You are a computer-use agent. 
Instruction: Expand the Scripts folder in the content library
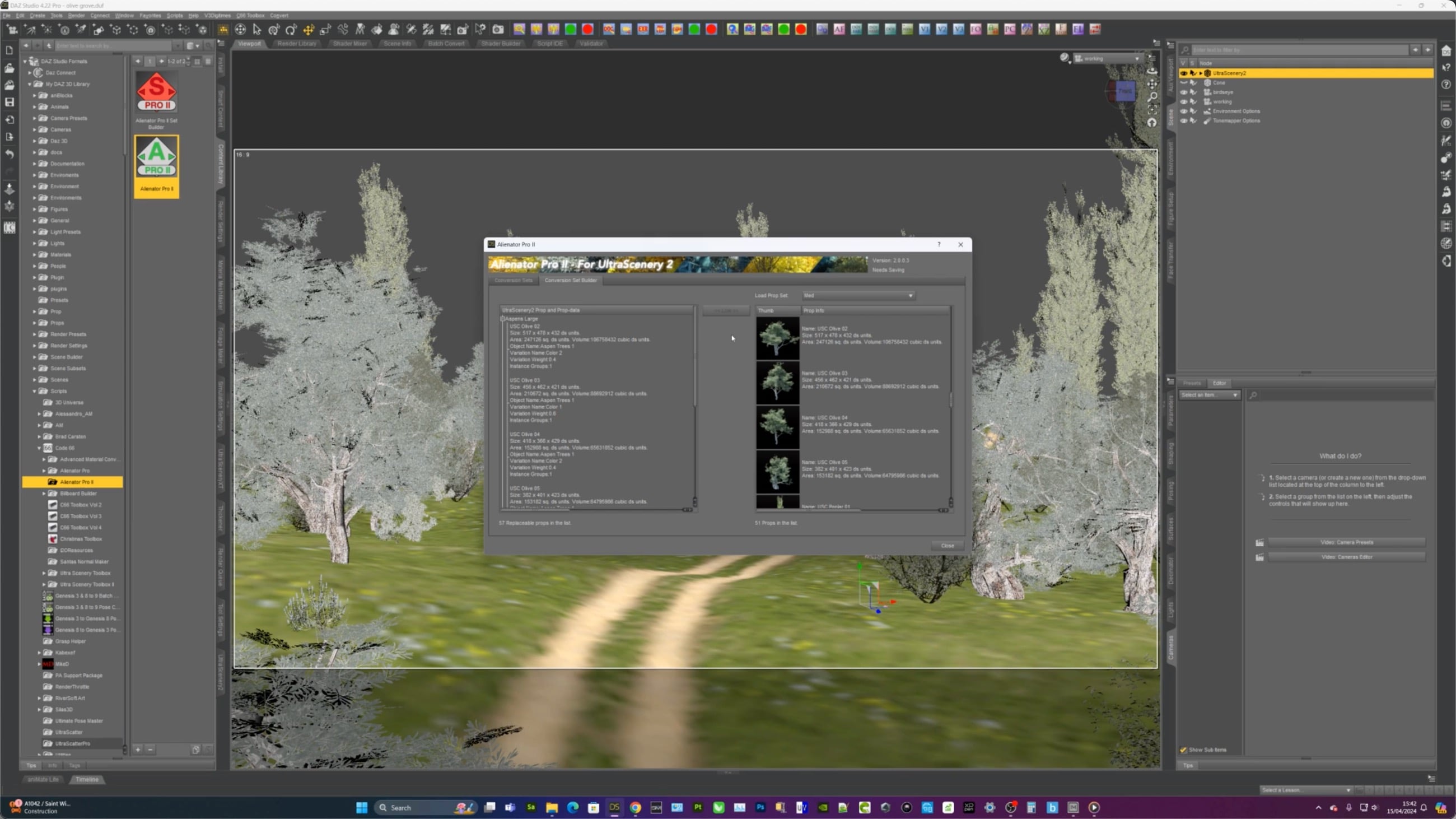pyautogui.click(x=34, y=390)
